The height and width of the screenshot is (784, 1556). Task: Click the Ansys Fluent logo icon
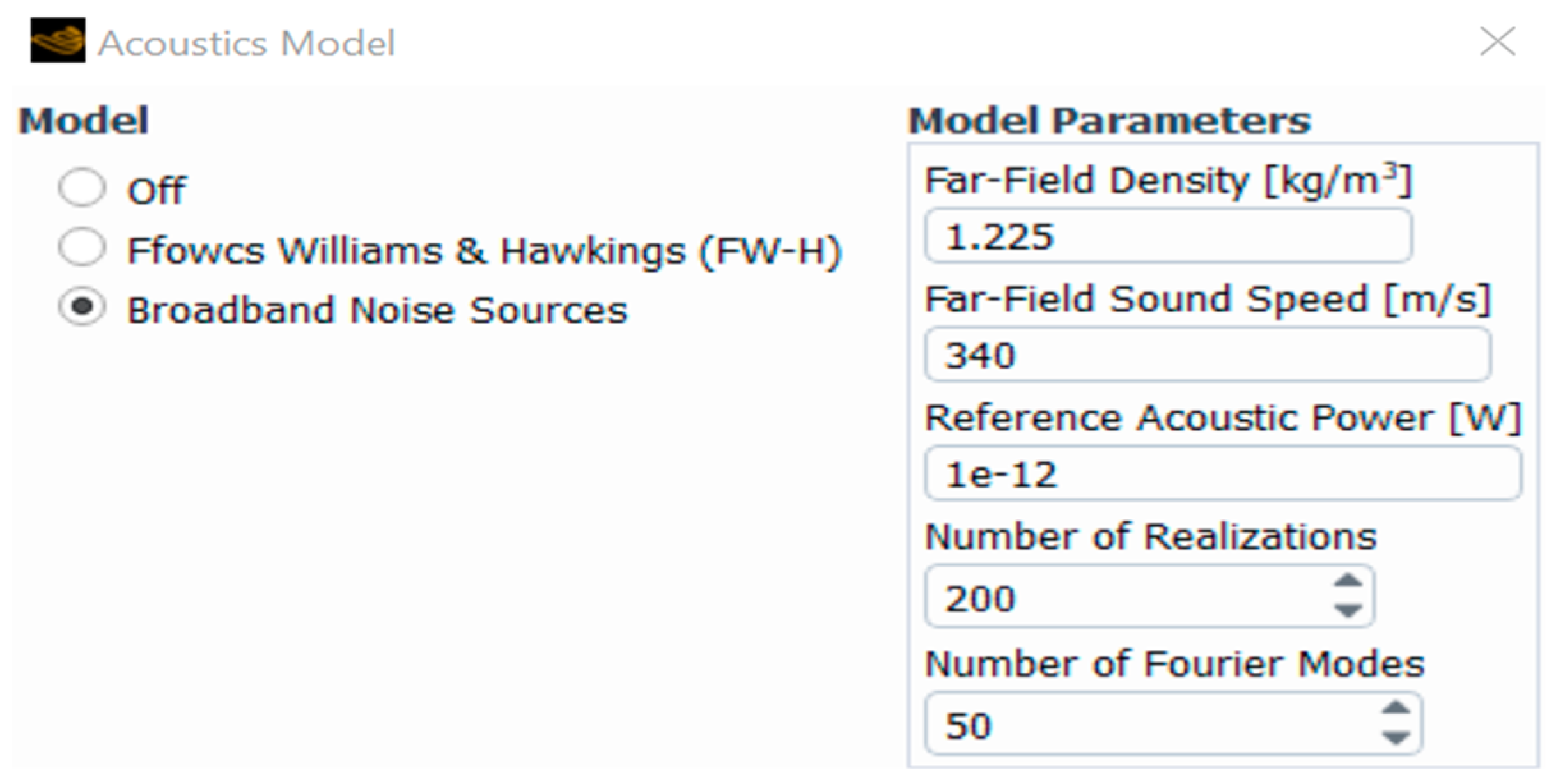[x=58, y=40]
